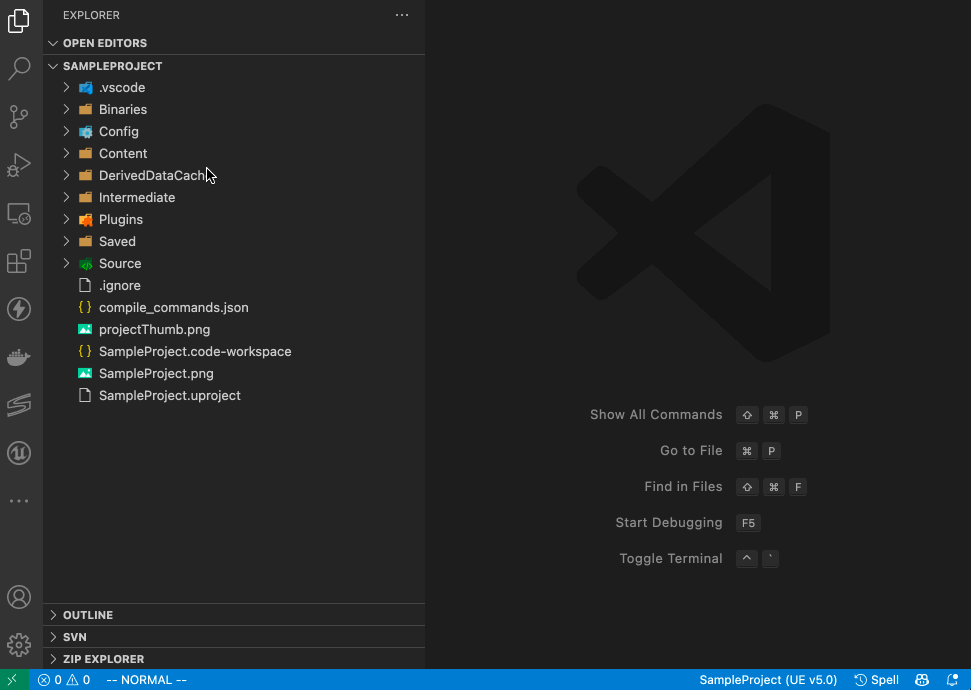Click the Toggle Terminal label
Image resolution: width=971 pixels, height=690 pixels.
click(671, 558)
